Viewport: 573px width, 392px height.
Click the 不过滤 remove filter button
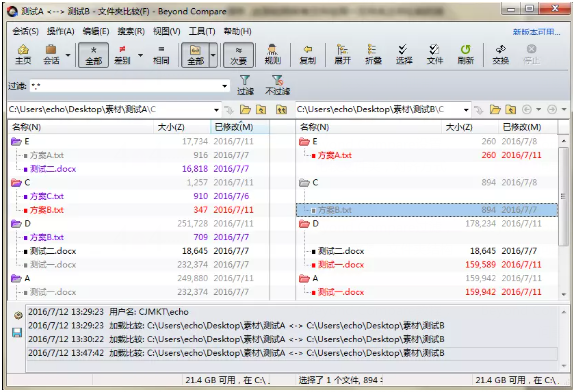[277, 85]
